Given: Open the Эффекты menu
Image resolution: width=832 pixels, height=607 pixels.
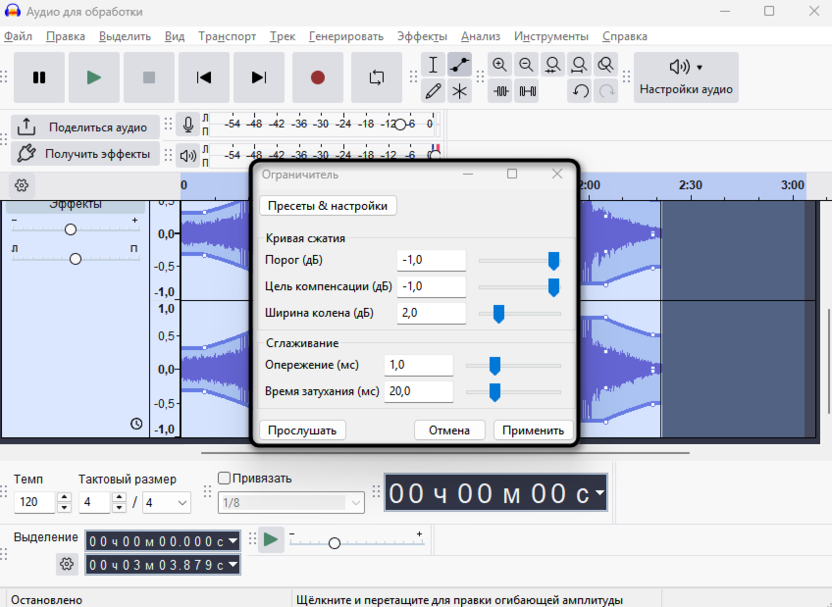Looking at the screenshot, I should [x=422, y=36].
